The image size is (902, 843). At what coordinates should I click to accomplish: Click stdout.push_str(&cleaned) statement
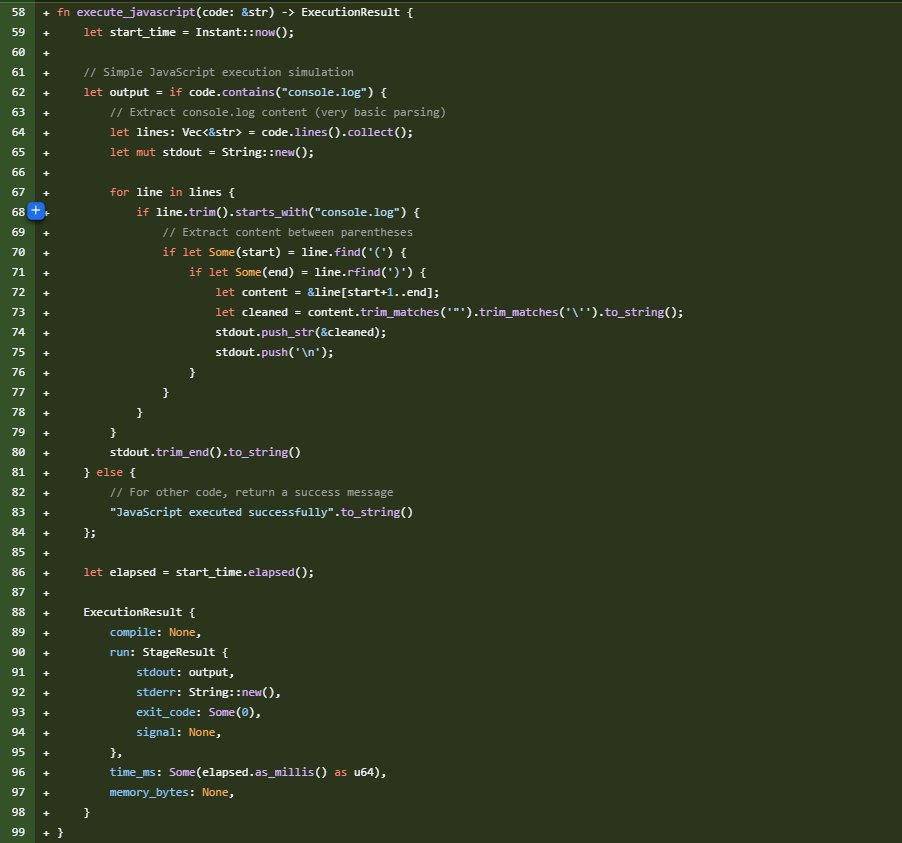(x=301, y=332)
